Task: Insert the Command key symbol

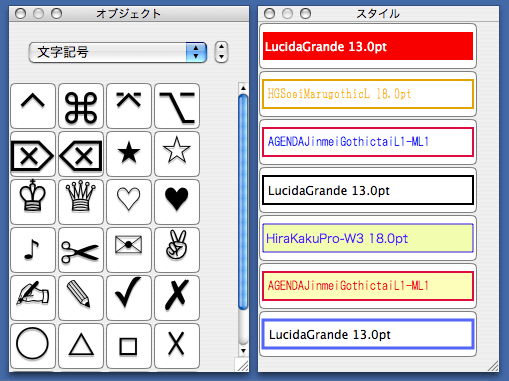Action: point(81,106)
